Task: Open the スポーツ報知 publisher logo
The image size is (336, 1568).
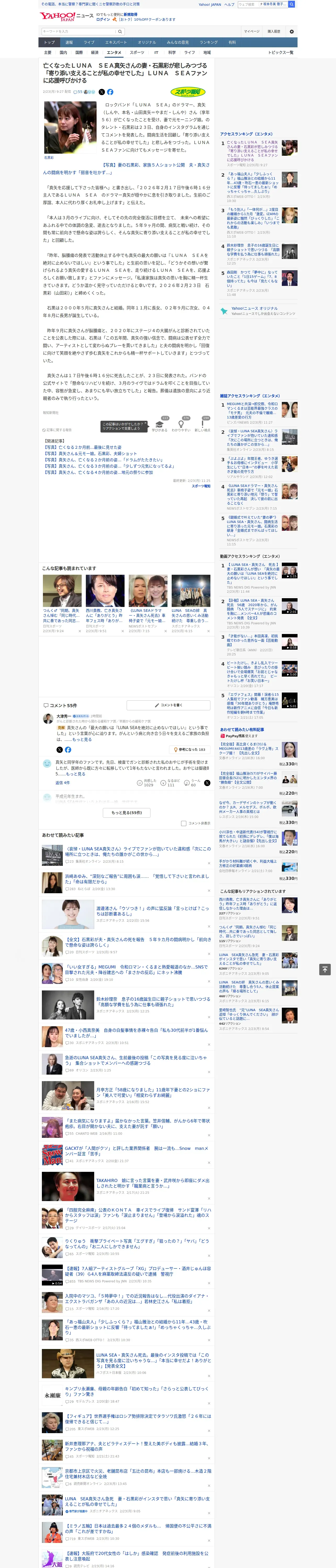Action: (x=188, y=92)
